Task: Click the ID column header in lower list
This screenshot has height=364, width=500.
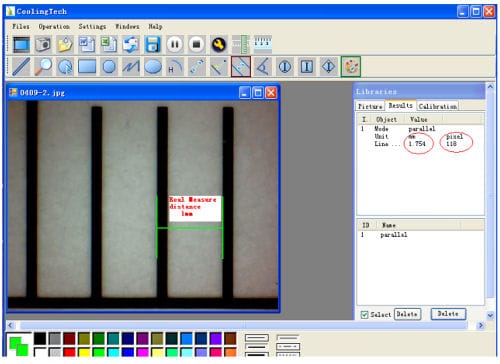Action: click(366, 225)
